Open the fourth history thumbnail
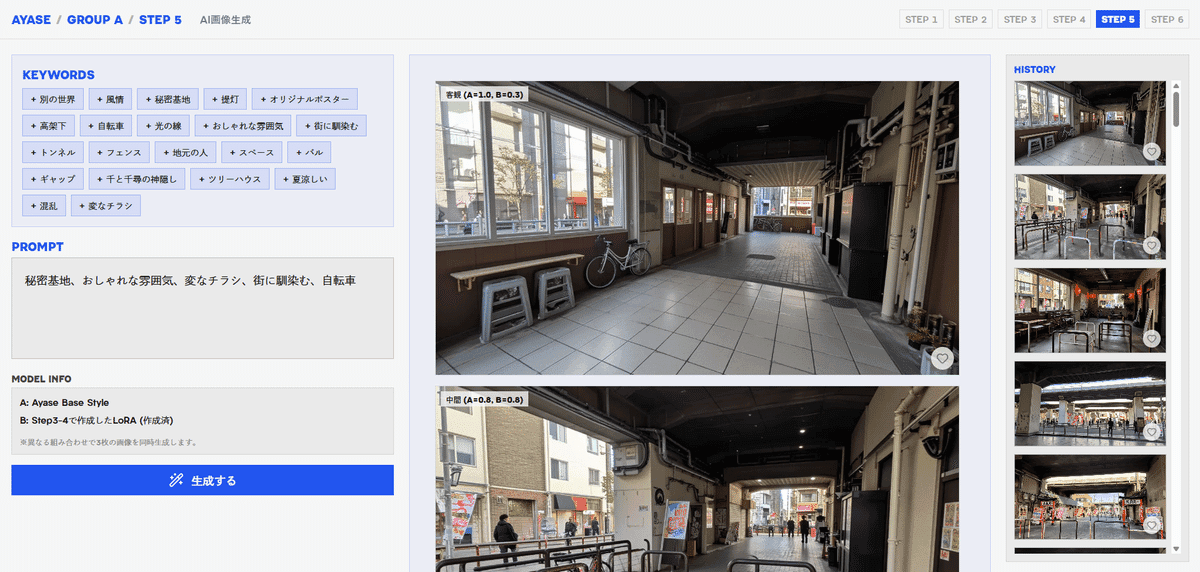 (1090, 403)
